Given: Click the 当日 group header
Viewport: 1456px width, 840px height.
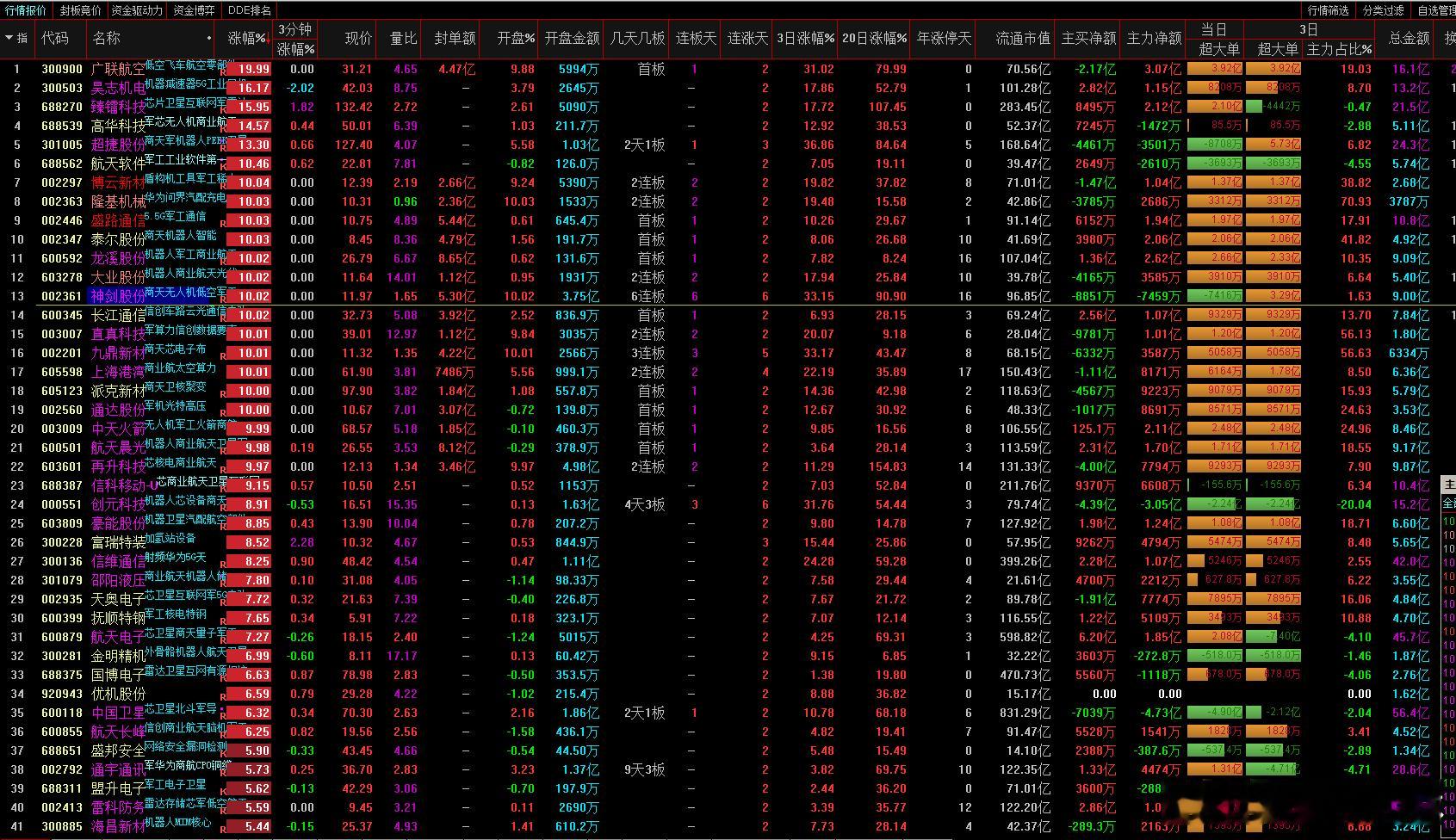Looking at the screenshot, I should pos(1214,29).
